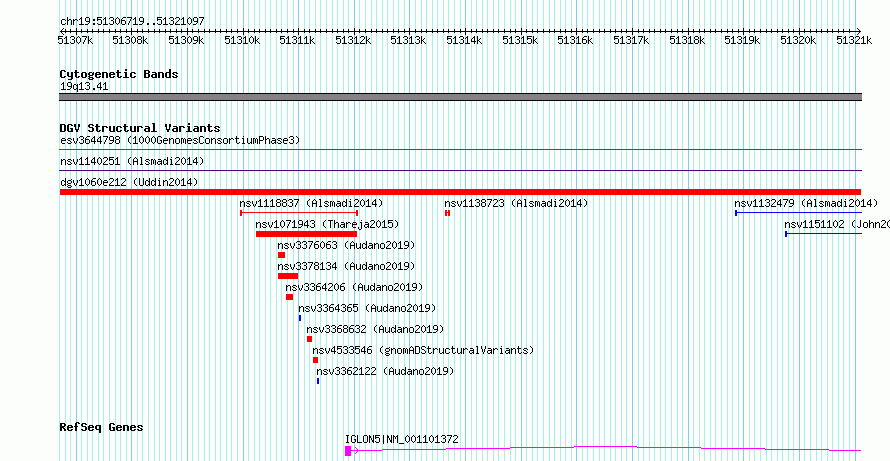Open nsv1140251 (Alsmadi2014) label

(x=132, y=161)
